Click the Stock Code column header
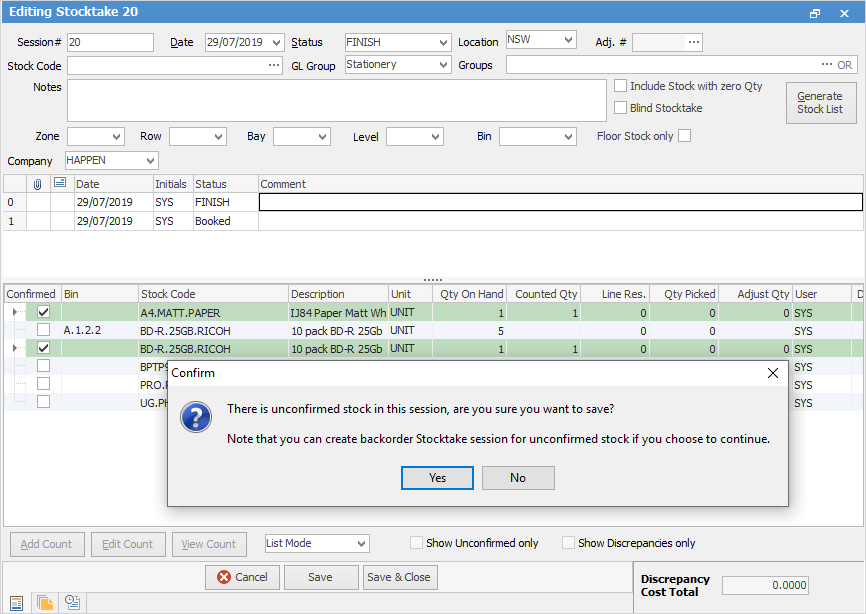The width and height of the screenshot is (866, 614). (213, 294)
